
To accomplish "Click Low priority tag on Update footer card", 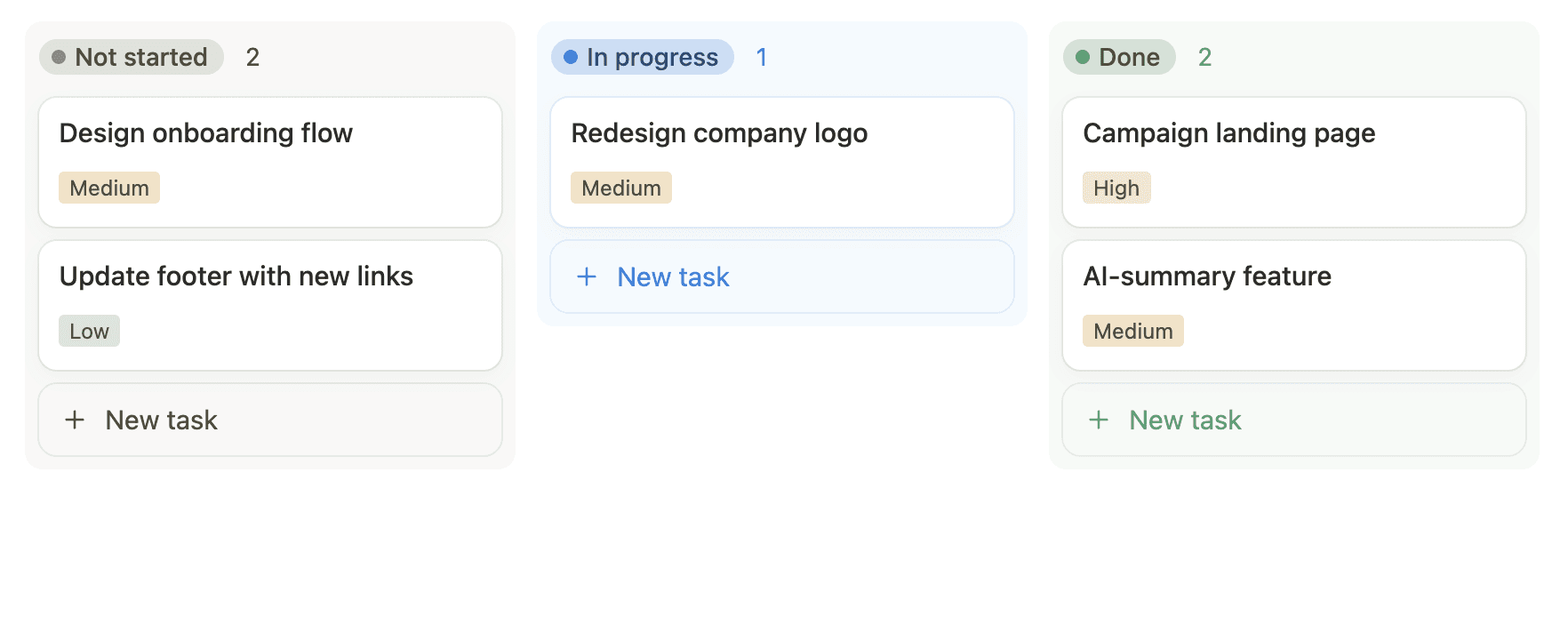I will coord(89,331).
